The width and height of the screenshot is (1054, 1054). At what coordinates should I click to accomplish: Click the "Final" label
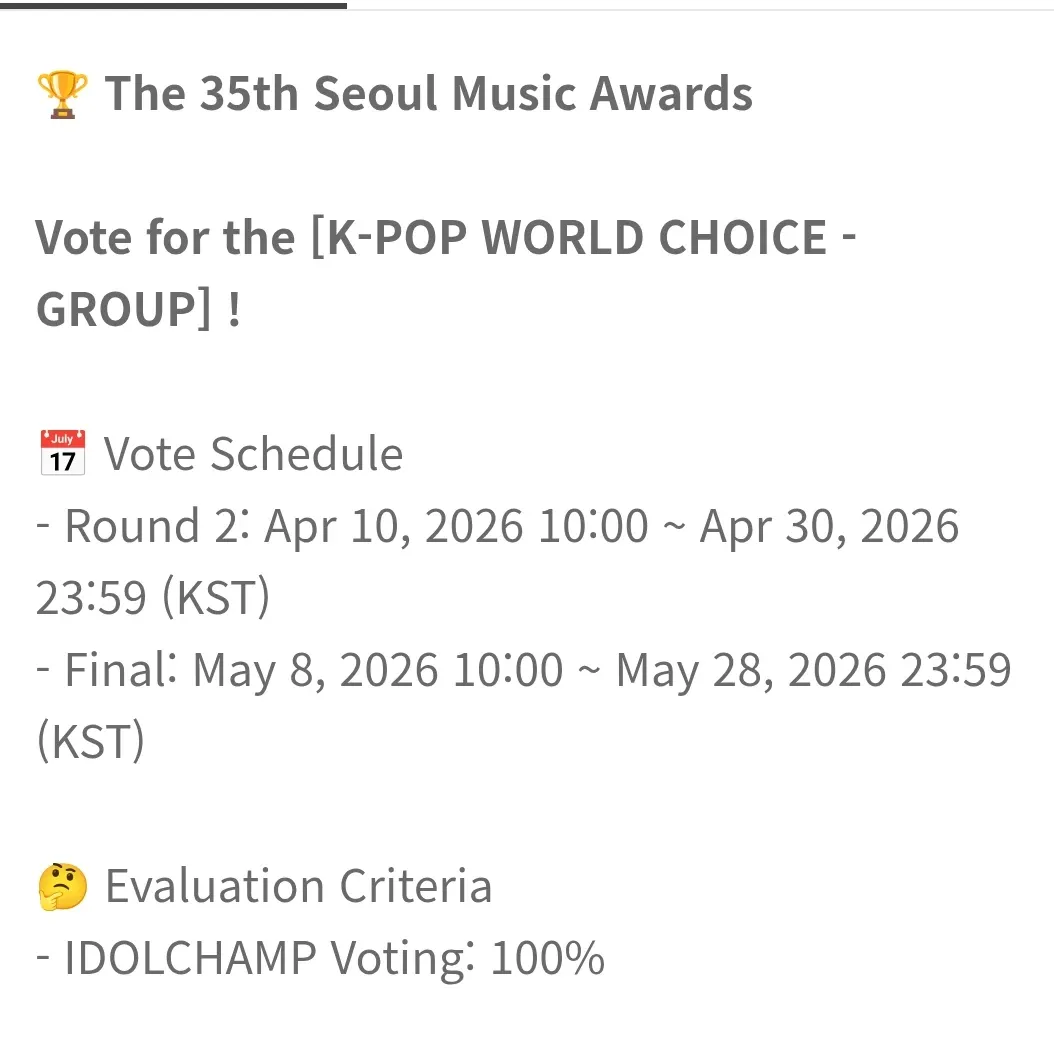113,670
